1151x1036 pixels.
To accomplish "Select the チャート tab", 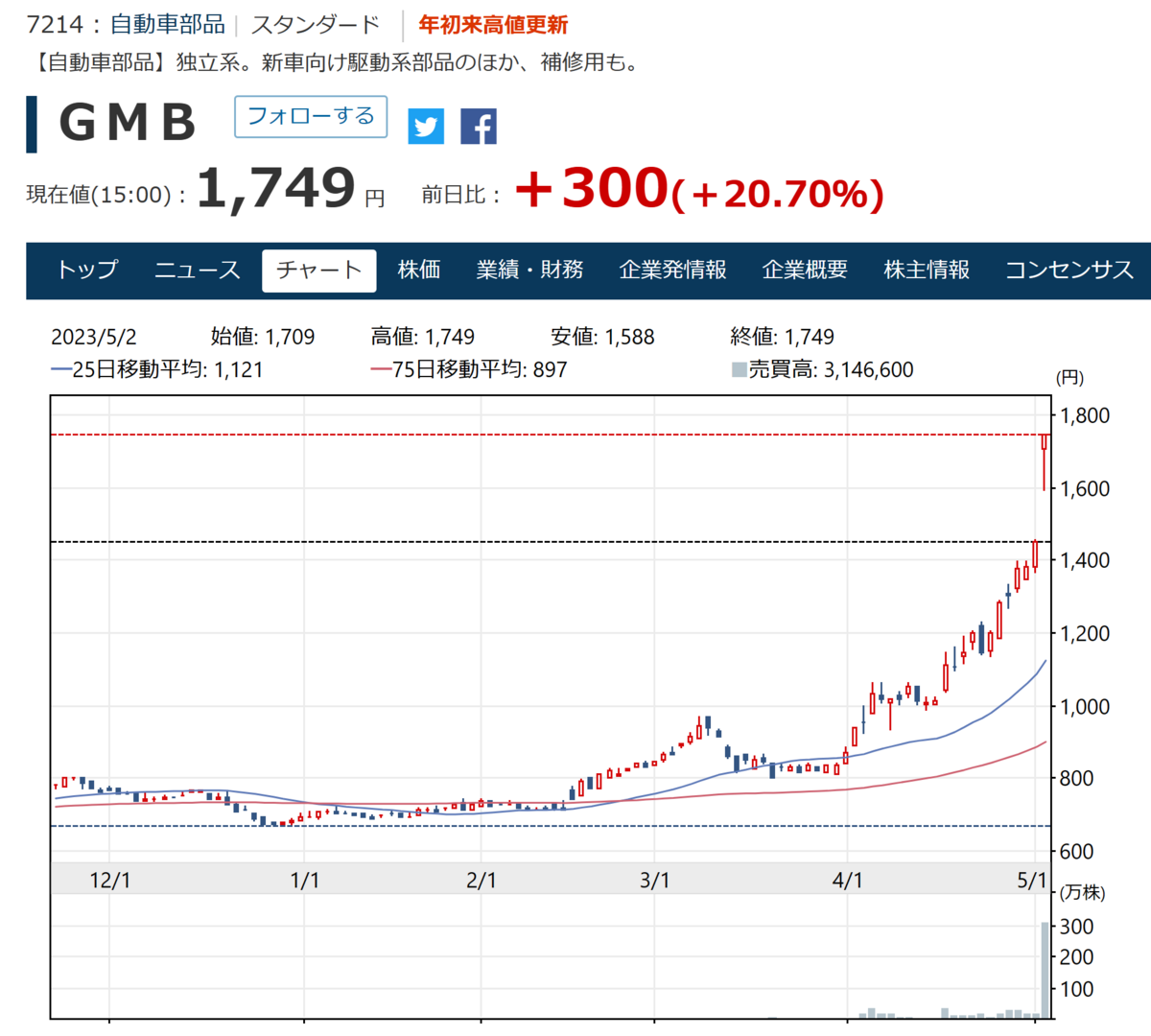I will [319, 271].
